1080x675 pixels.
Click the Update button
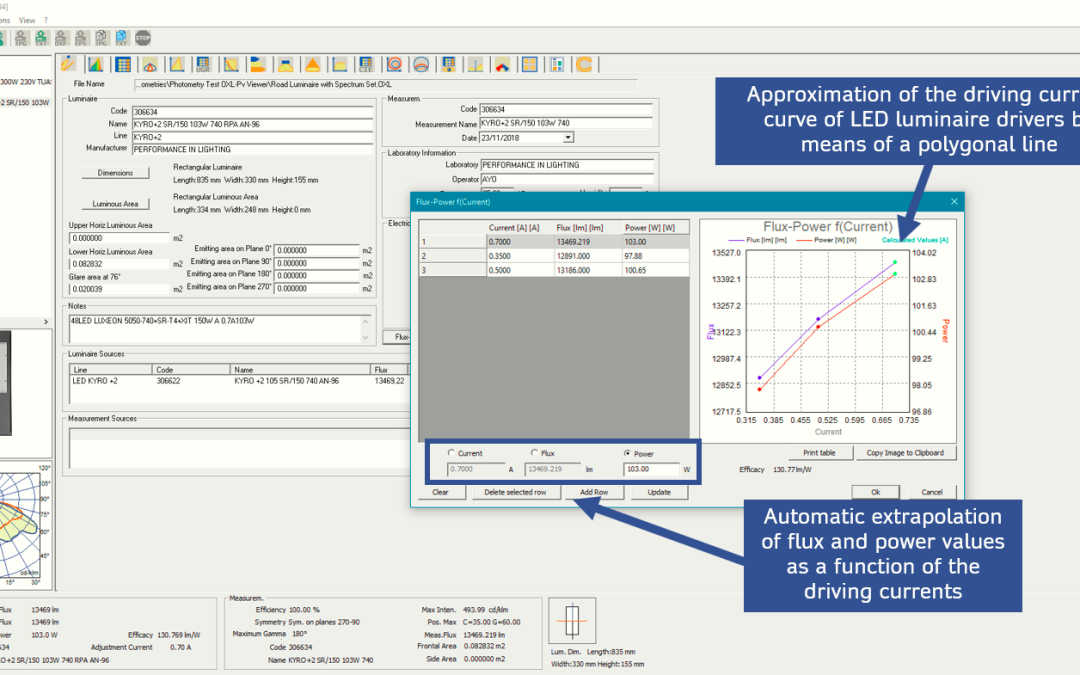(x=659, y=492)
